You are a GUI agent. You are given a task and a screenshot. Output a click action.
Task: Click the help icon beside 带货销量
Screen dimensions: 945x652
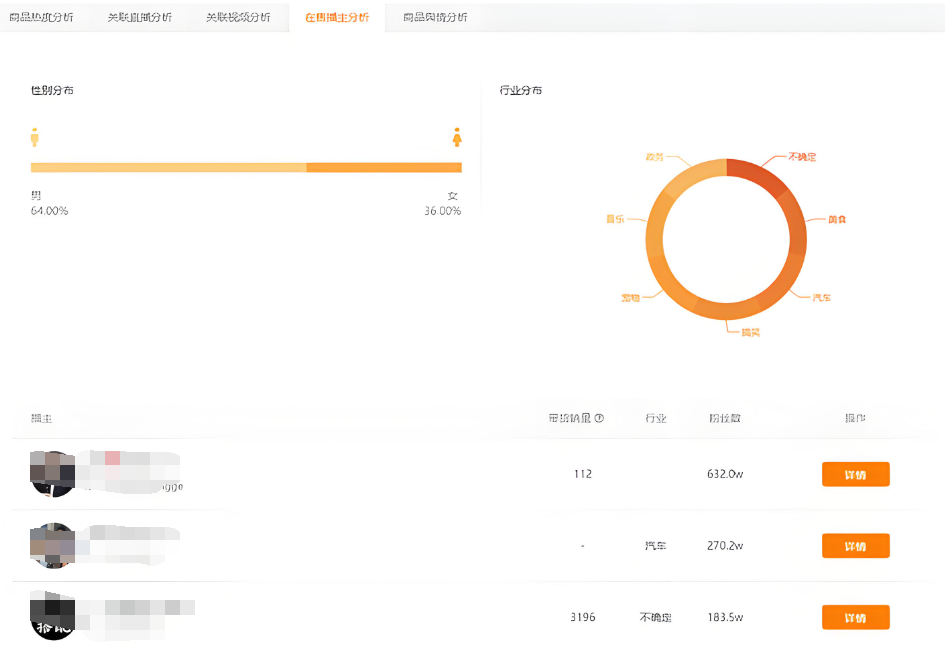coord(599,418)
